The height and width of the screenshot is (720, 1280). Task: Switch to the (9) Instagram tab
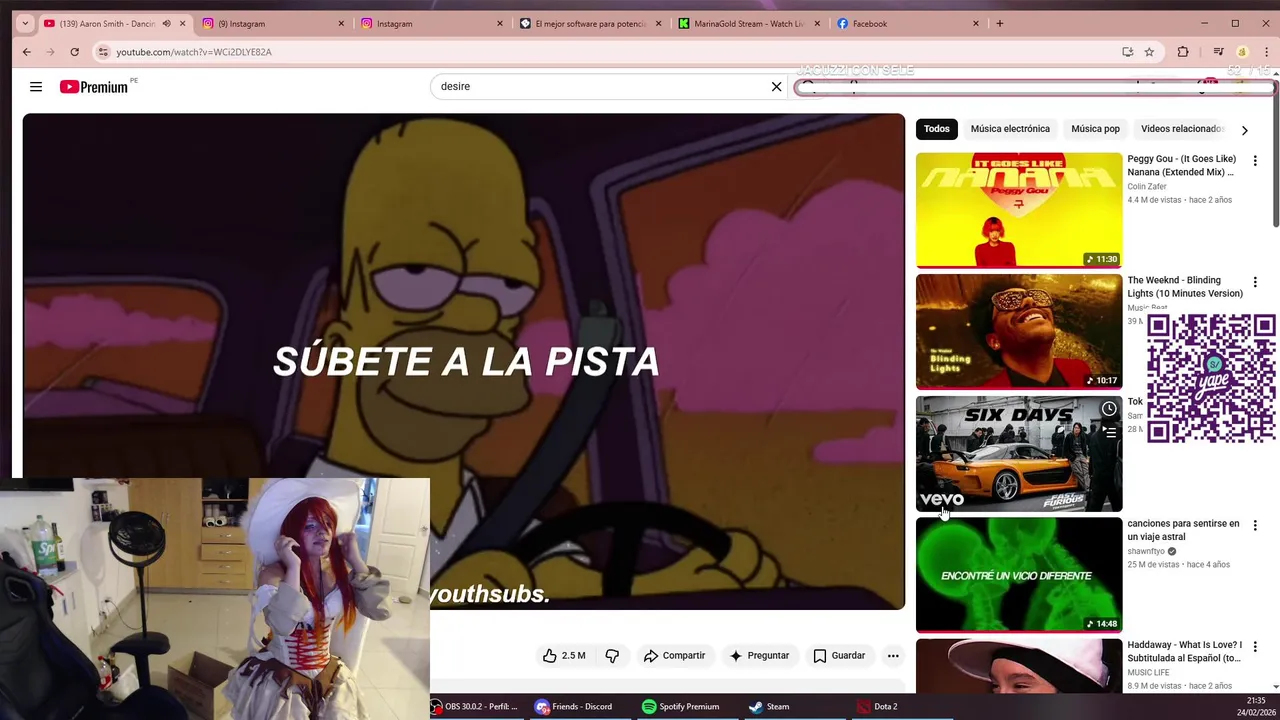coord(271,23)
